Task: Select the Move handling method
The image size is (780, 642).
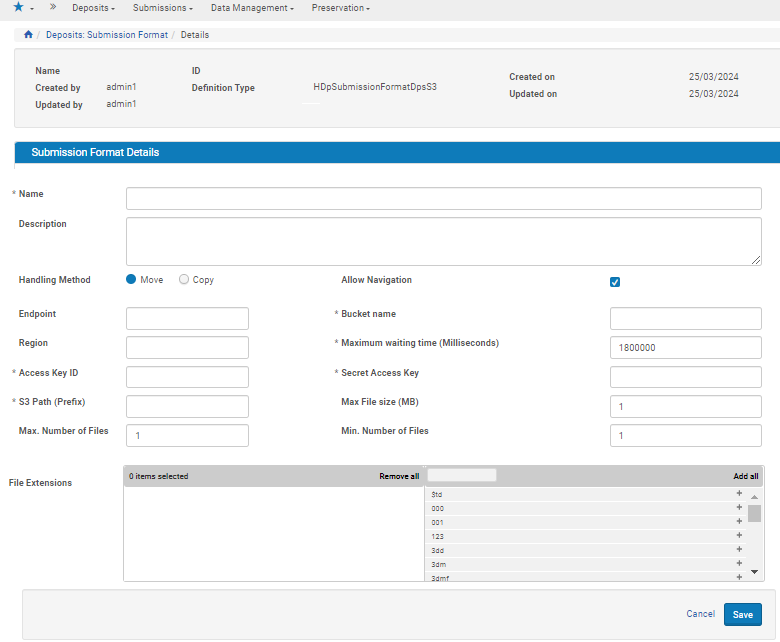Action: coord(131,279)
